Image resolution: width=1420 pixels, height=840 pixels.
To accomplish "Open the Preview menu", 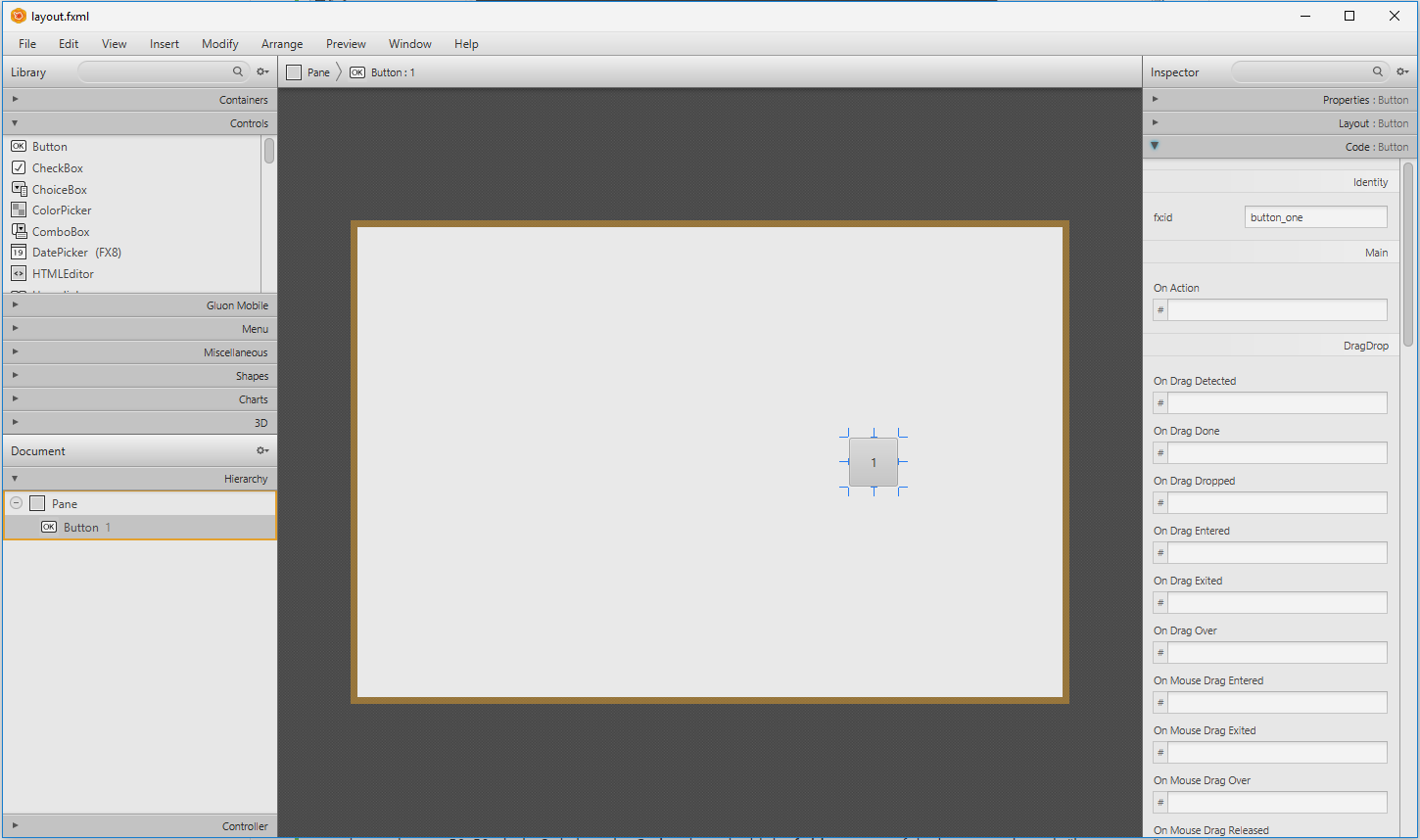I will 346,44.
